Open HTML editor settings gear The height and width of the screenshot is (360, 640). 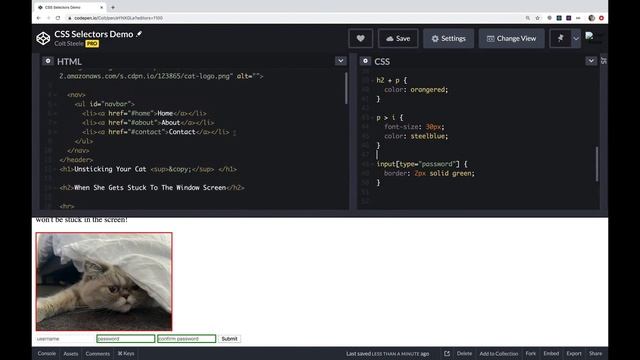[x=48, y=61]
